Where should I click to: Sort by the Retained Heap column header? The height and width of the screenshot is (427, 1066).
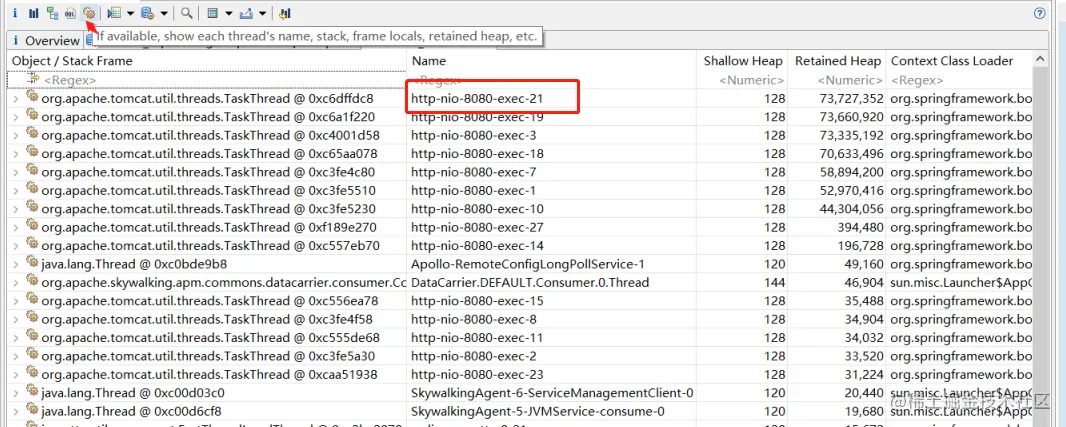point(838,61)
